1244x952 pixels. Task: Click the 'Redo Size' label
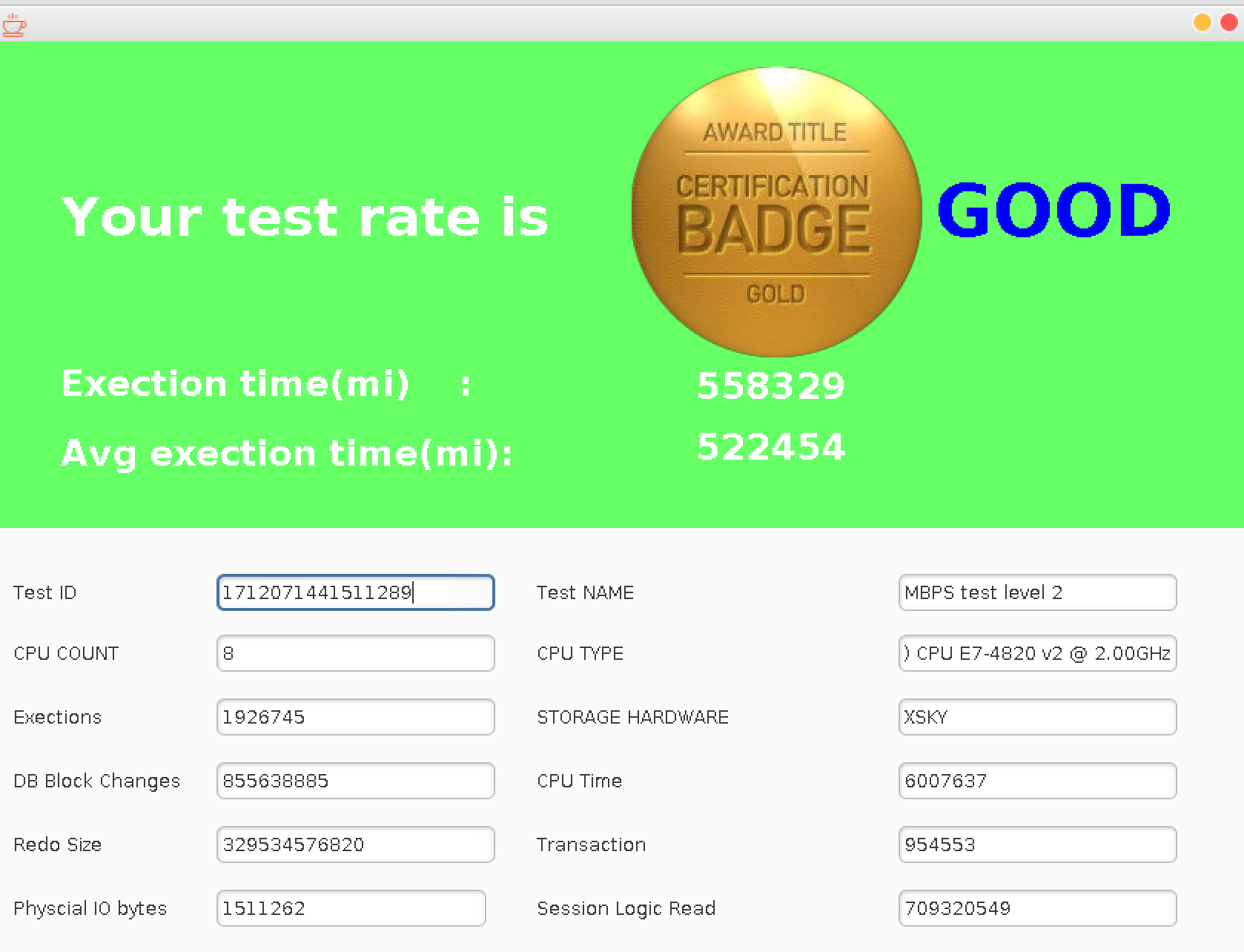click(58, 844)
